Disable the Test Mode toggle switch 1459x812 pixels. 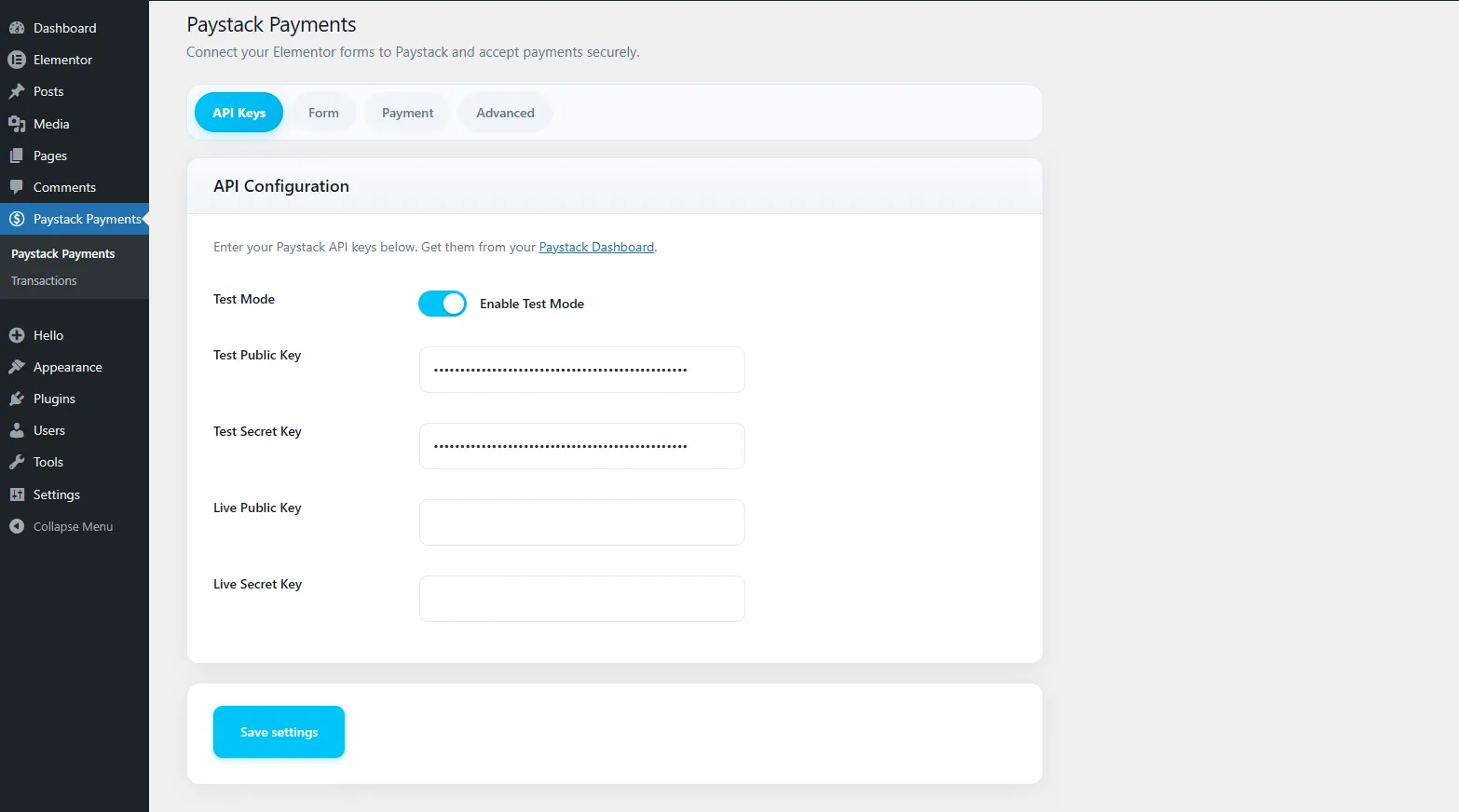[443, 304]
